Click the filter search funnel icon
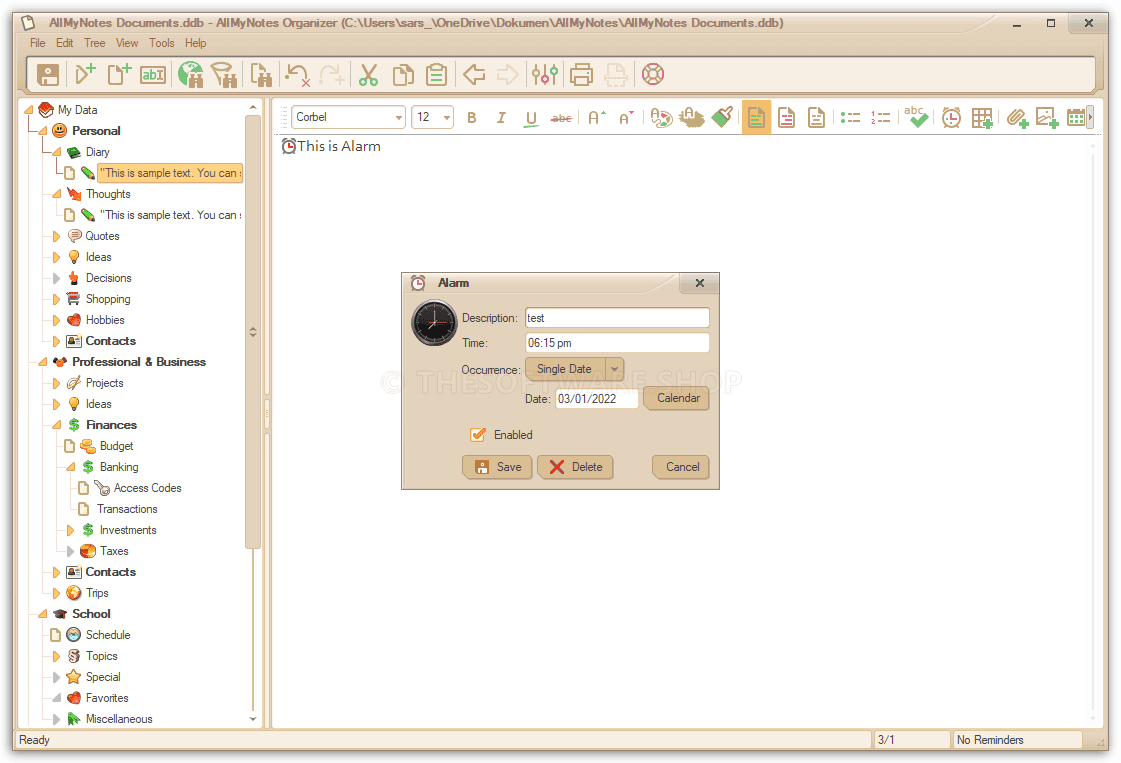This screenshot has width=1121, height=763. point(224,74)
